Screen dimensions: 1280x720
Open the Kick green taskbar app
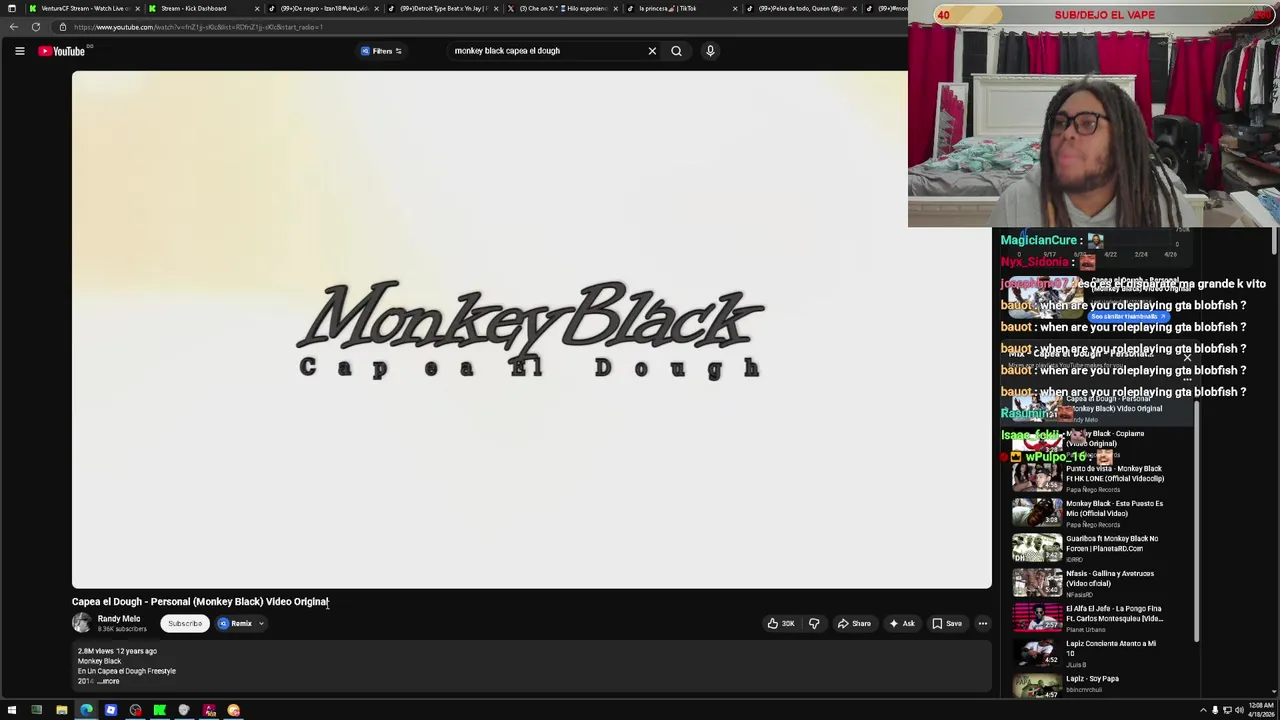[x=159, y=710]
